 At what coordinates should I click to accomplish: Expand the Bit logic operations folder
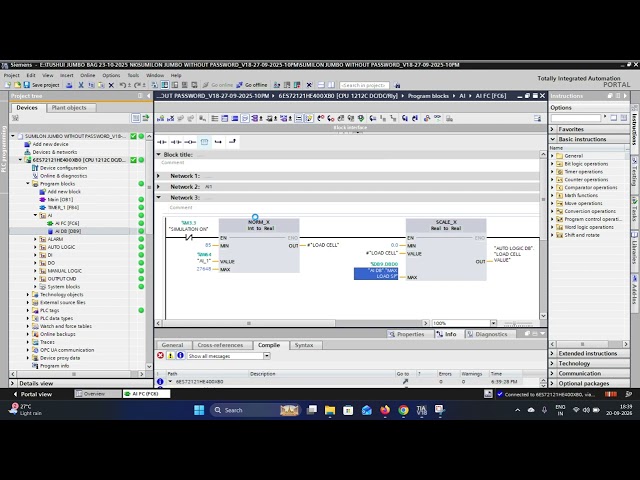click(x=552, y=164)
